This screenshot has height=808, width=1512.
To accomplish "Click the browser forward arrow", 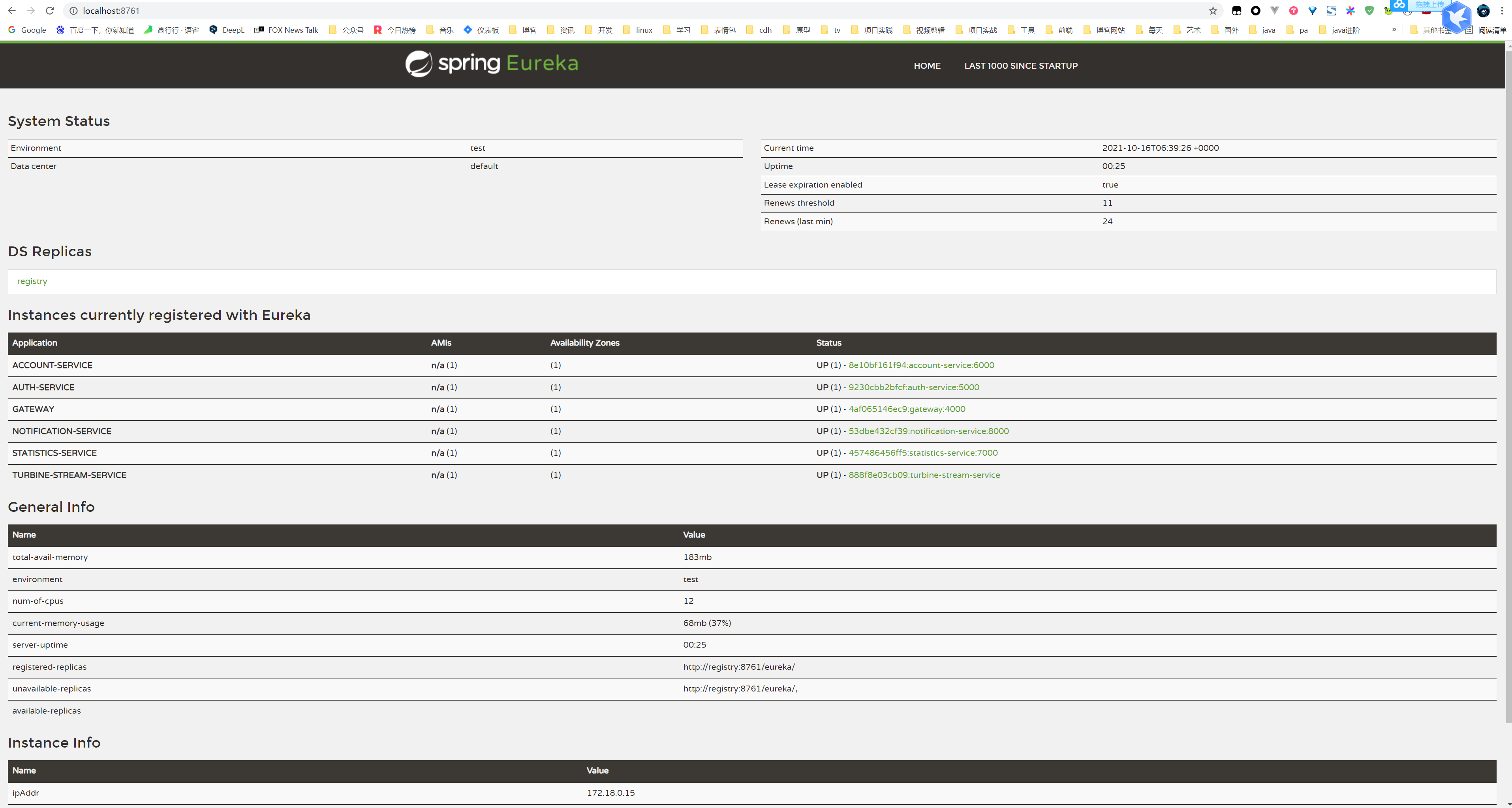I will [31, 11].
